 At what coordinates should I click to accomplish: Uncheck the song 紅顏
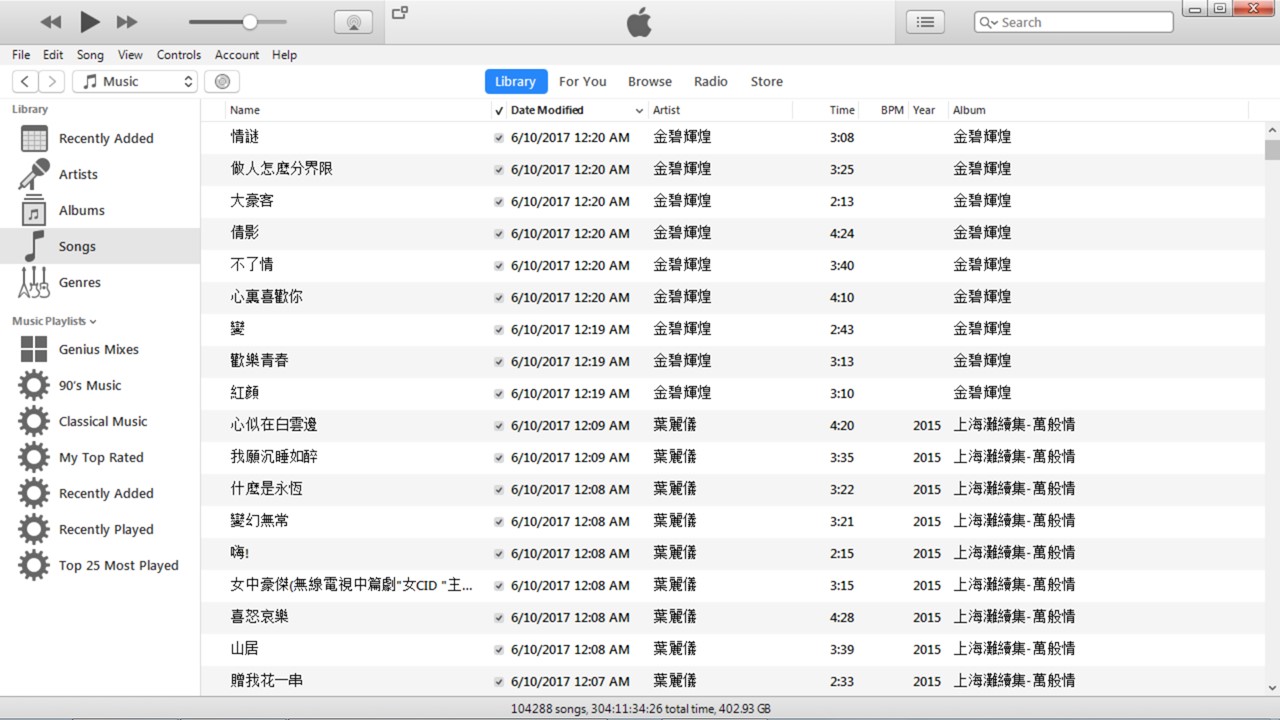499,394
